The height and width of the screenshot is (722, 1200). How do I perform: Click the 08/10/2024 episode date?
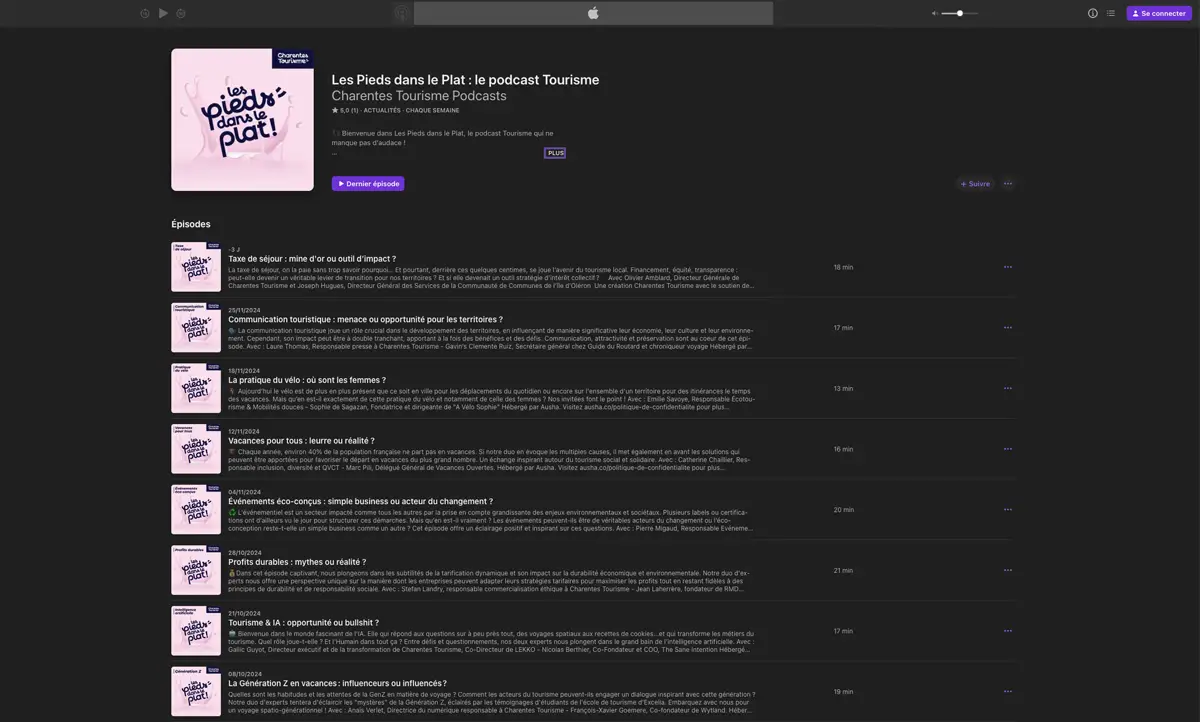pyautogui.click(x=245, y=674)
